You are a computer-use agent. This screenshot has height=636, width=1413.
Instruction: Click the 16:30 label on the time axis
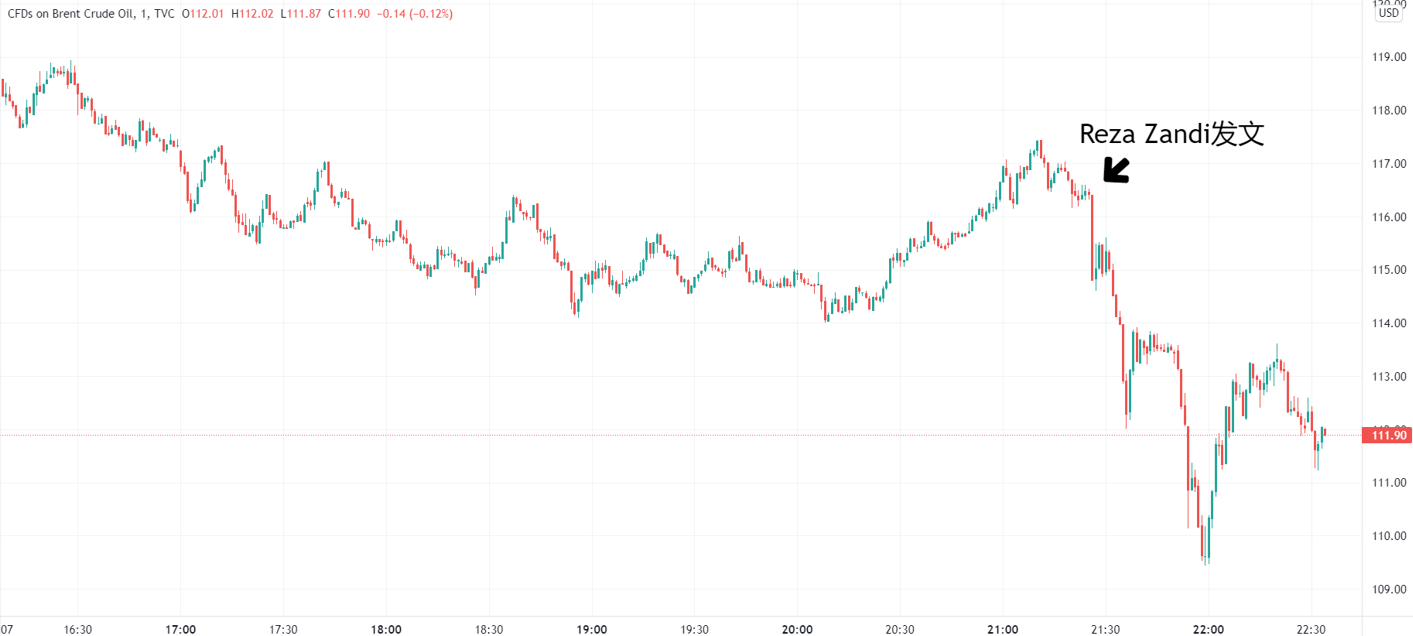[x=78, y=630]
